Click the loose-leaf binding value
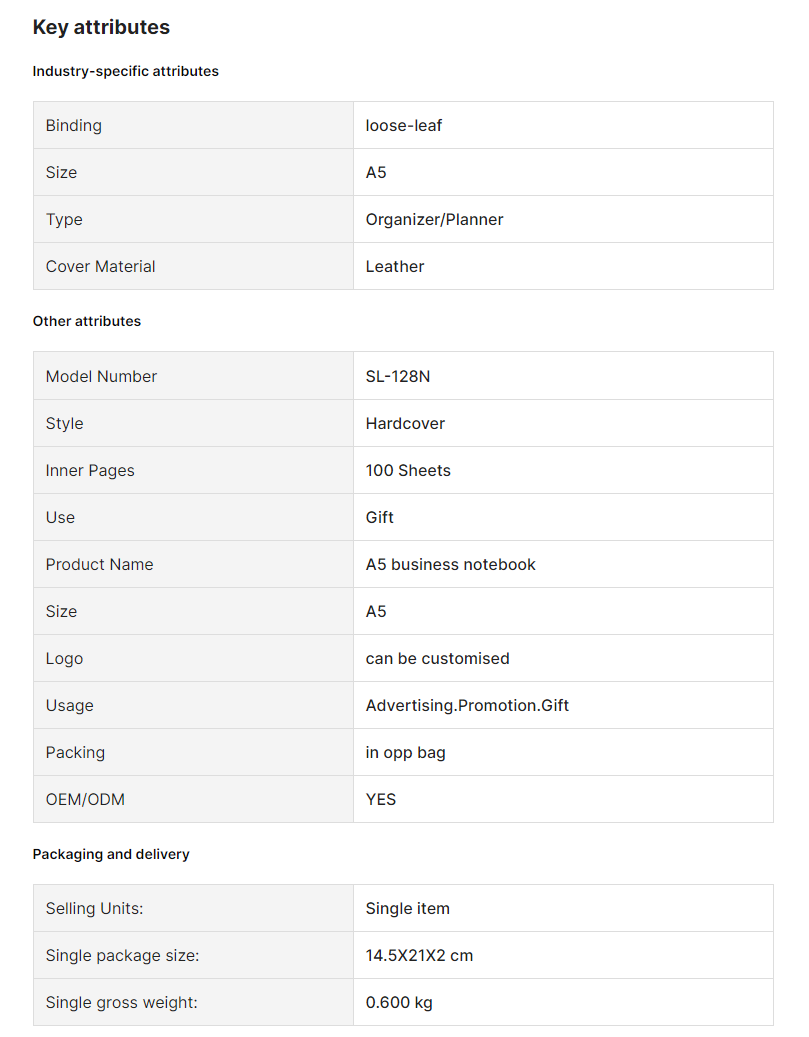This screenshot has height=1037, width=809. pos(404,125)
